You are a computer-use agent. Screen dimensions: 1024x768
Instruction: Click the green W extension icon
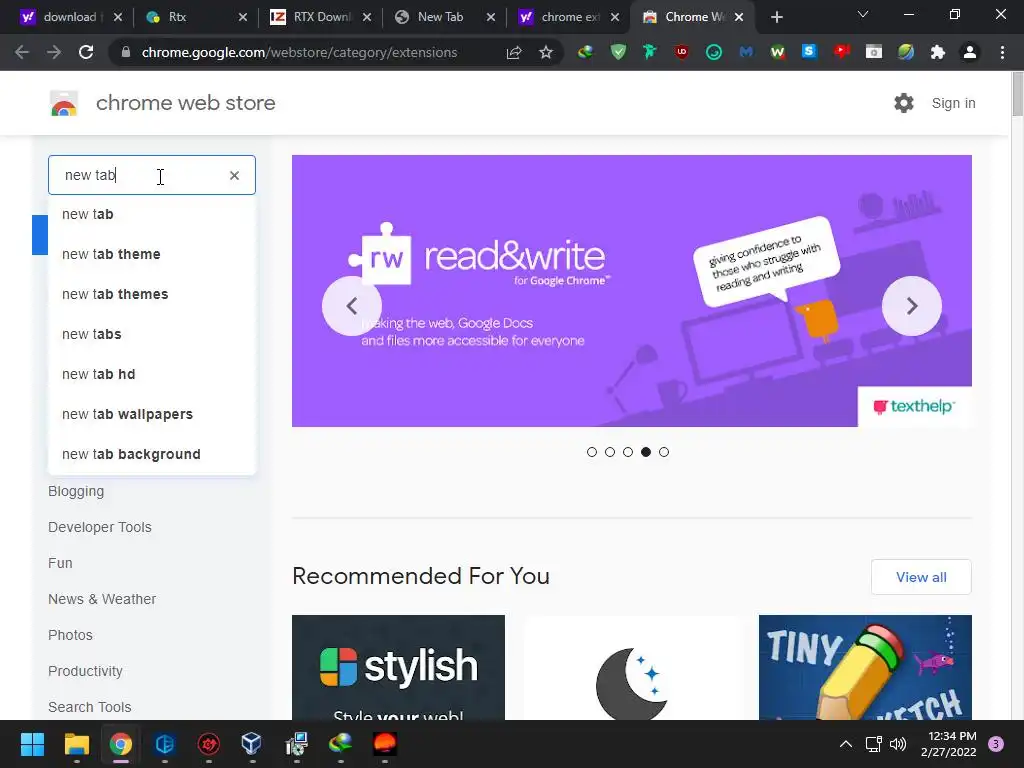click(777, 52)
